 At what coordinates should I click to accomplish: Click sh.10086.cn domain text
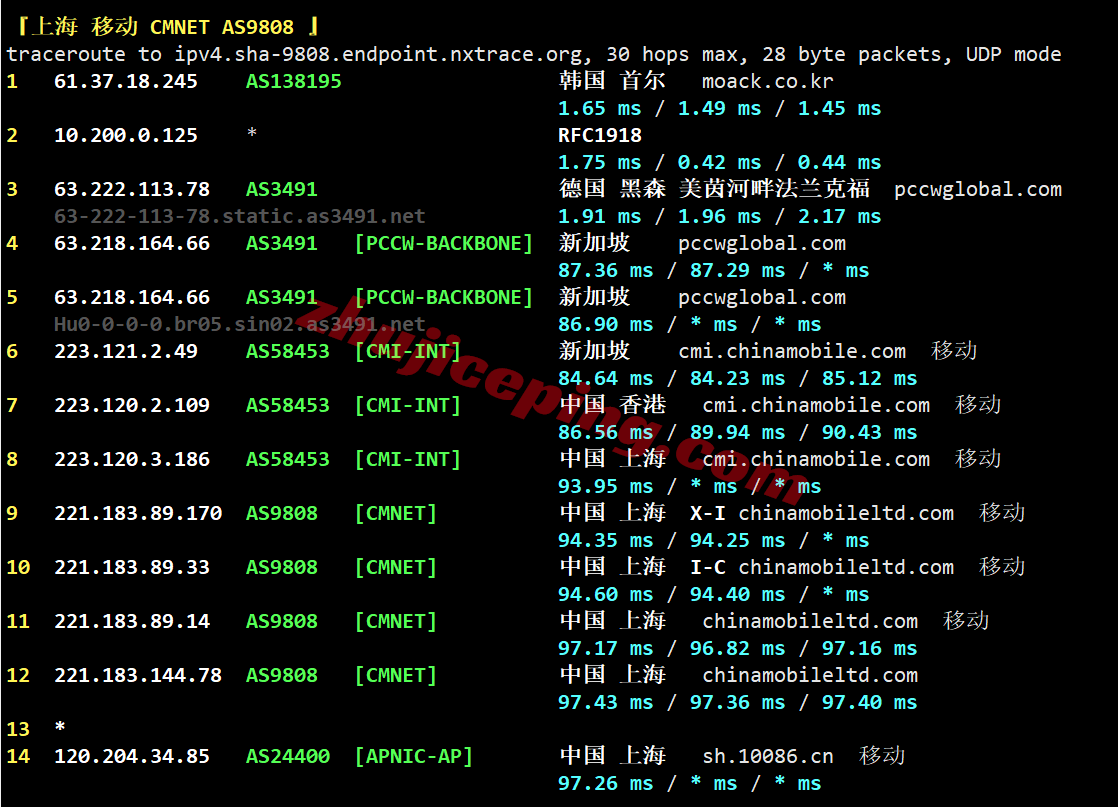[x=768, y=756]
